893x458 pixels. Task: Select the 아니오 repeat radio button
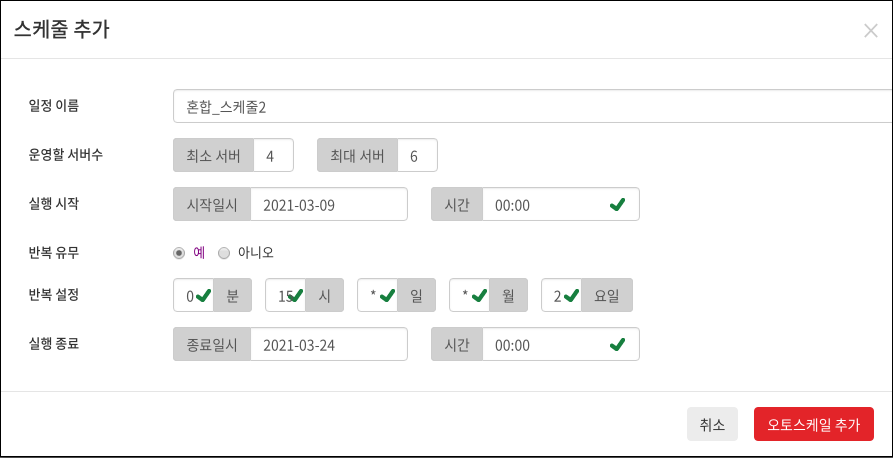coord(224,253)
